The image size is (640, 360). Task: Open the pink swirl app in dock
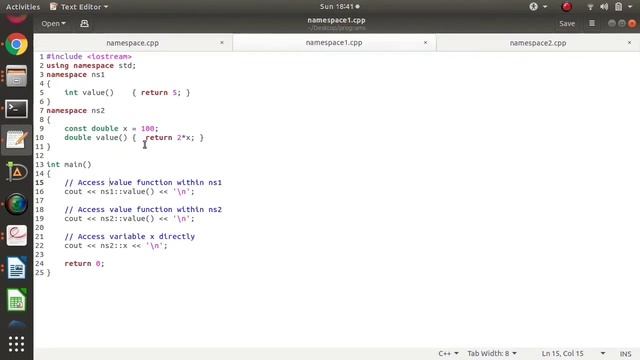(16, 236)
